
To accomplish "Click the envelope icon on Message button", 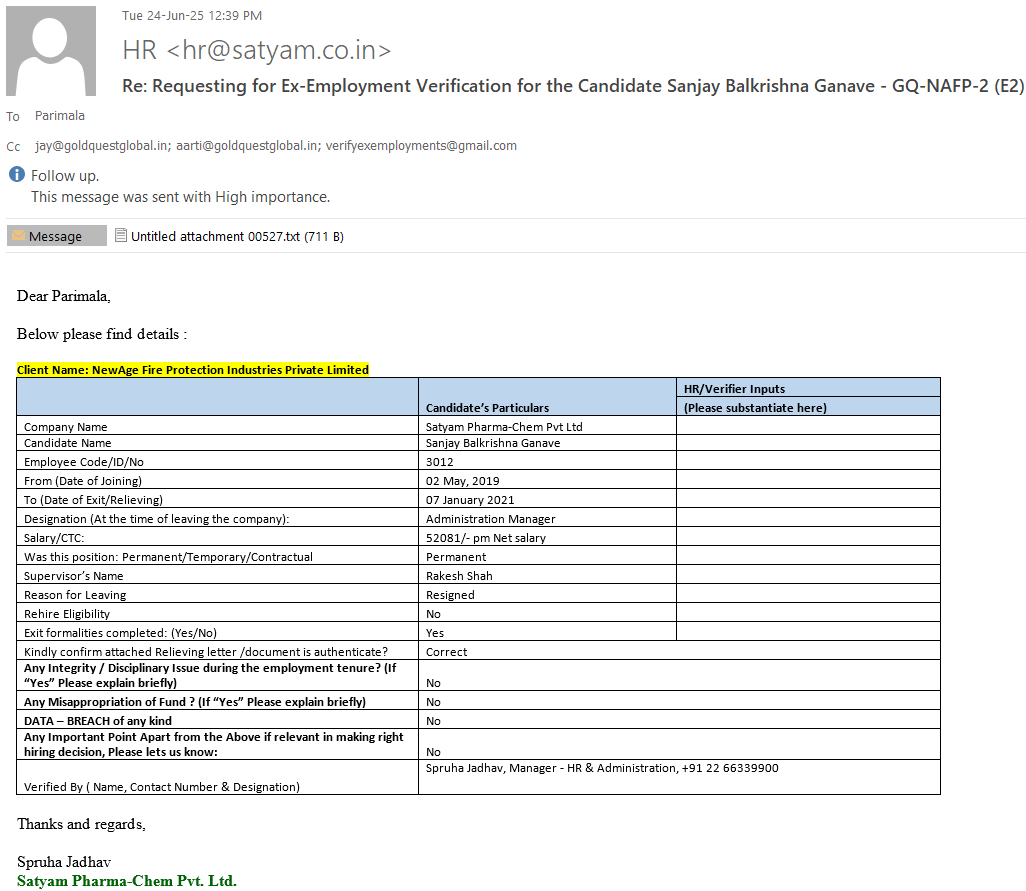I will [x=18, y=236].
